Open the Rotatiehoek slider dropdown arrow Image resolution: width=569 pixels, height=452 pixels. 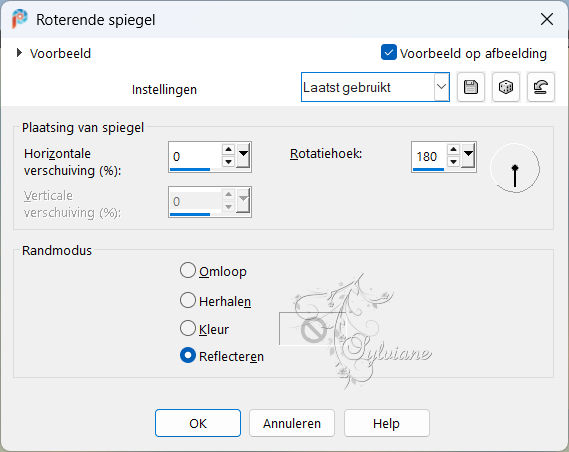pos(468,155)
